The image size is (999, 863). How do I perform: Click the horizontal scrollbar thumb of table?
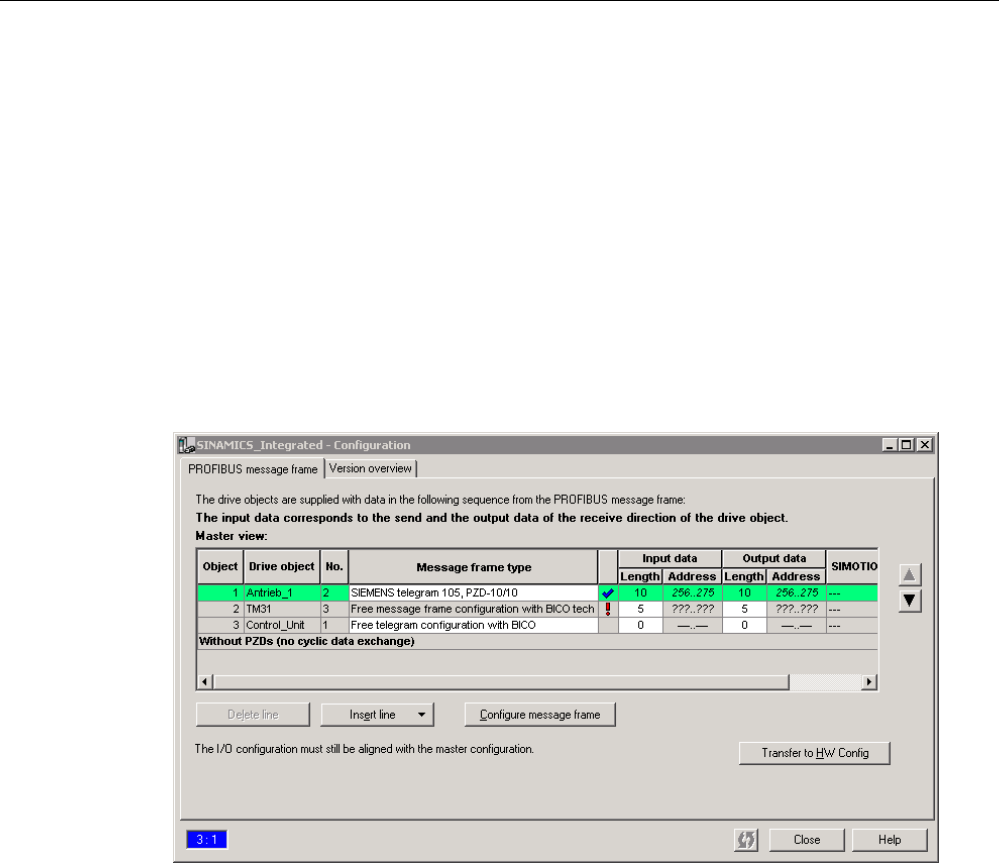tap(501, 681)
